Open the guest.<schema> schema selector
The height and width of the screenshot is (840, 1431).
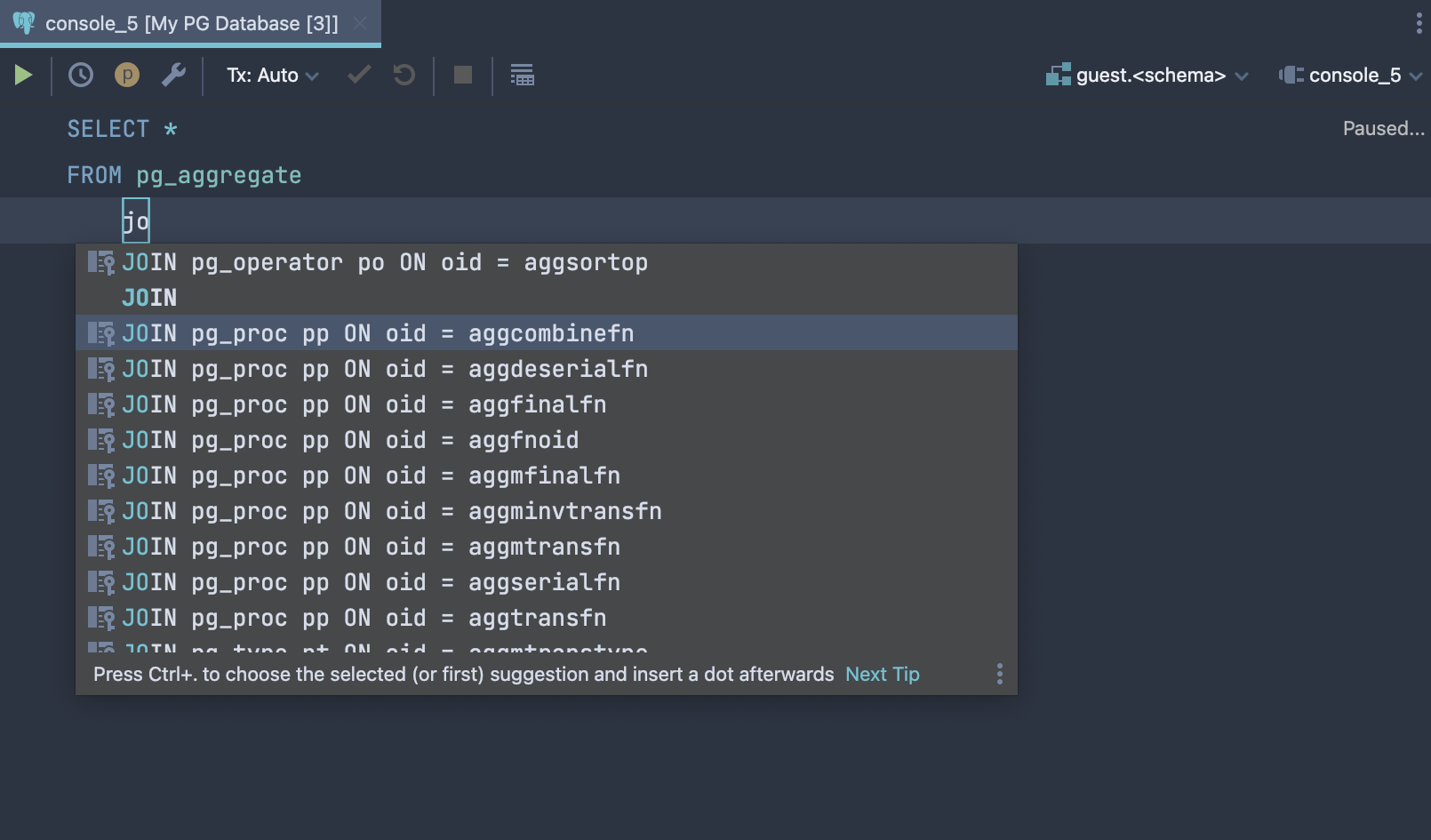tap(1147, 76)
